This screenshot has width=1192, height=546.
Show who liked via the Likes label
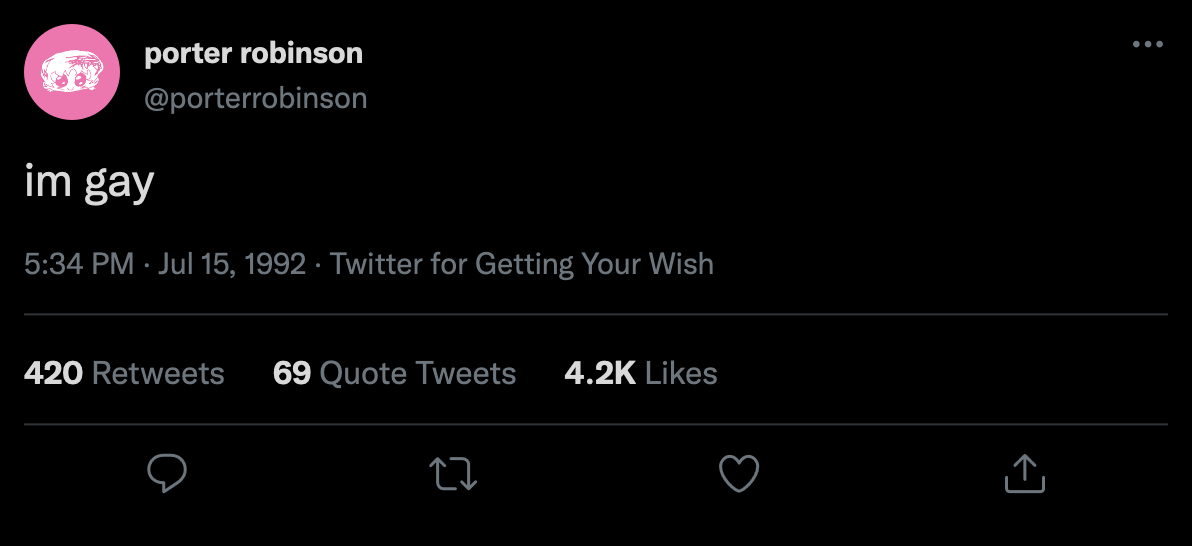click(681, 373)
